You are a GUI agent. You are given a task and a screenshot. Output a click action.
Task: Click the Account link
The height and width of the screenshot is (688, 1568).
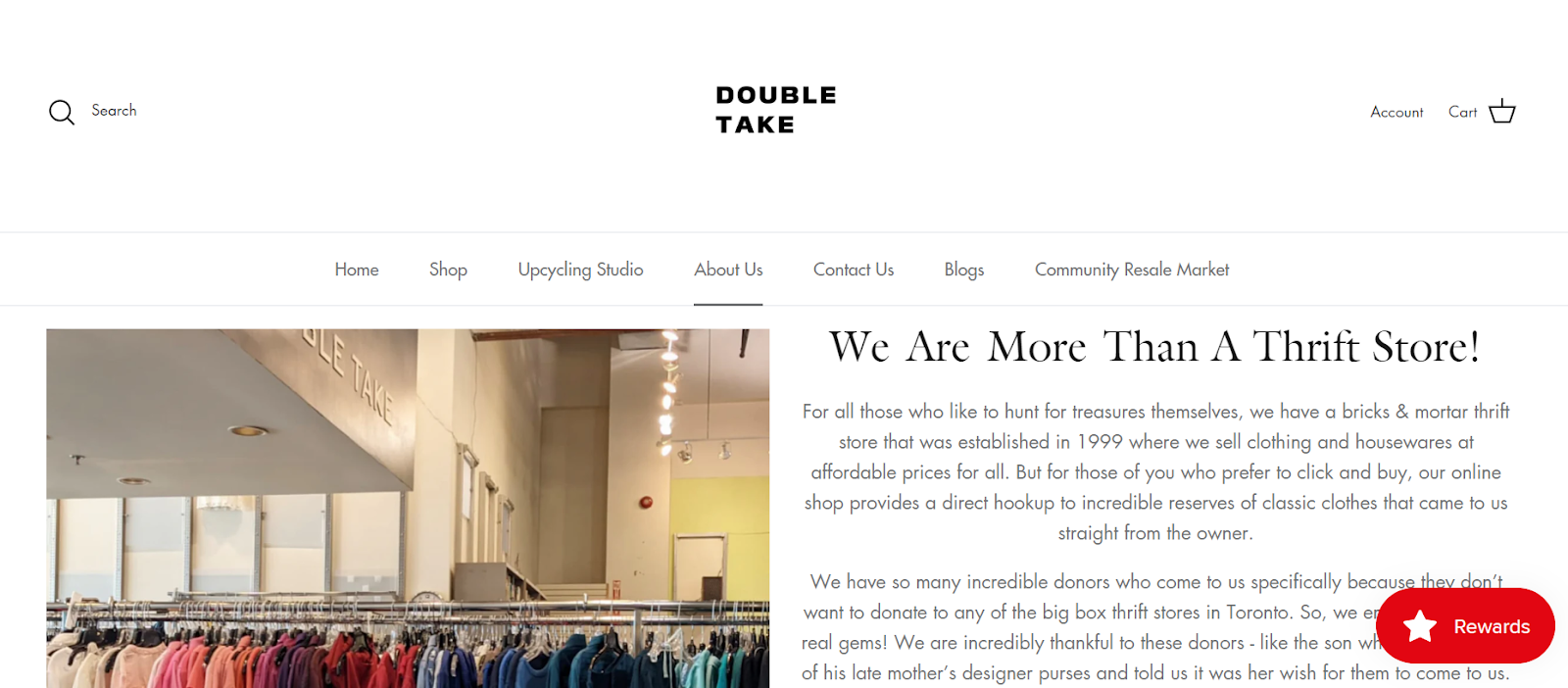click(1396, 112)
